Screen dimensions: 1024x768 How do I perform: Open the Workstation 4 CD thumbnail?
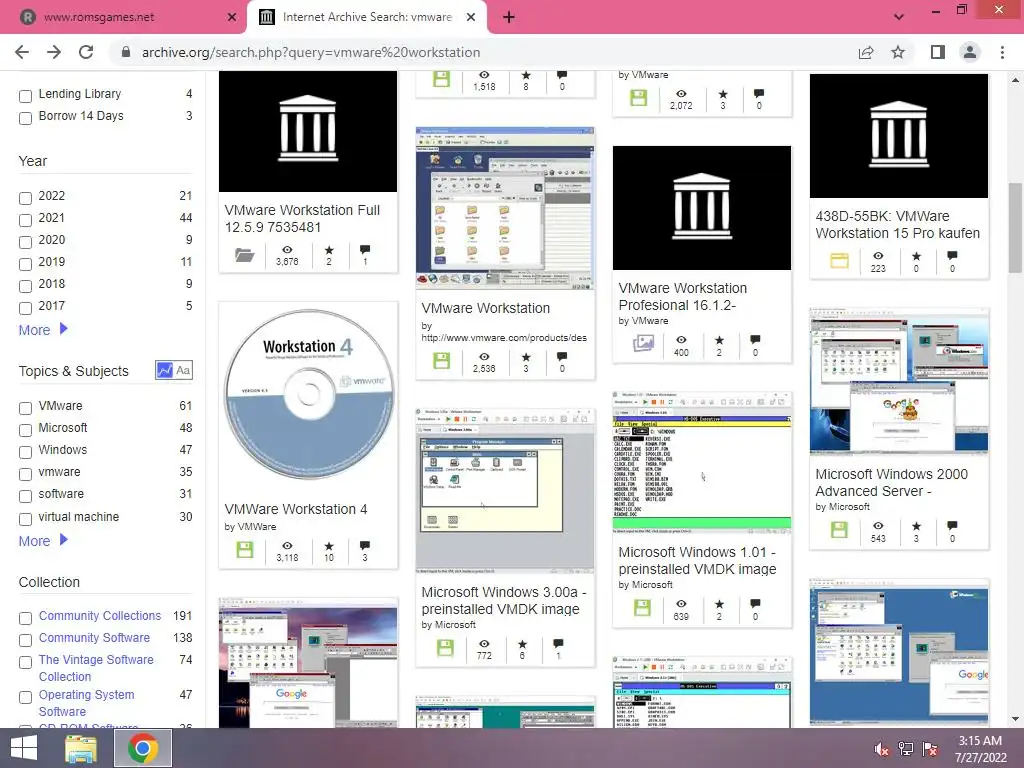[308, 394]
